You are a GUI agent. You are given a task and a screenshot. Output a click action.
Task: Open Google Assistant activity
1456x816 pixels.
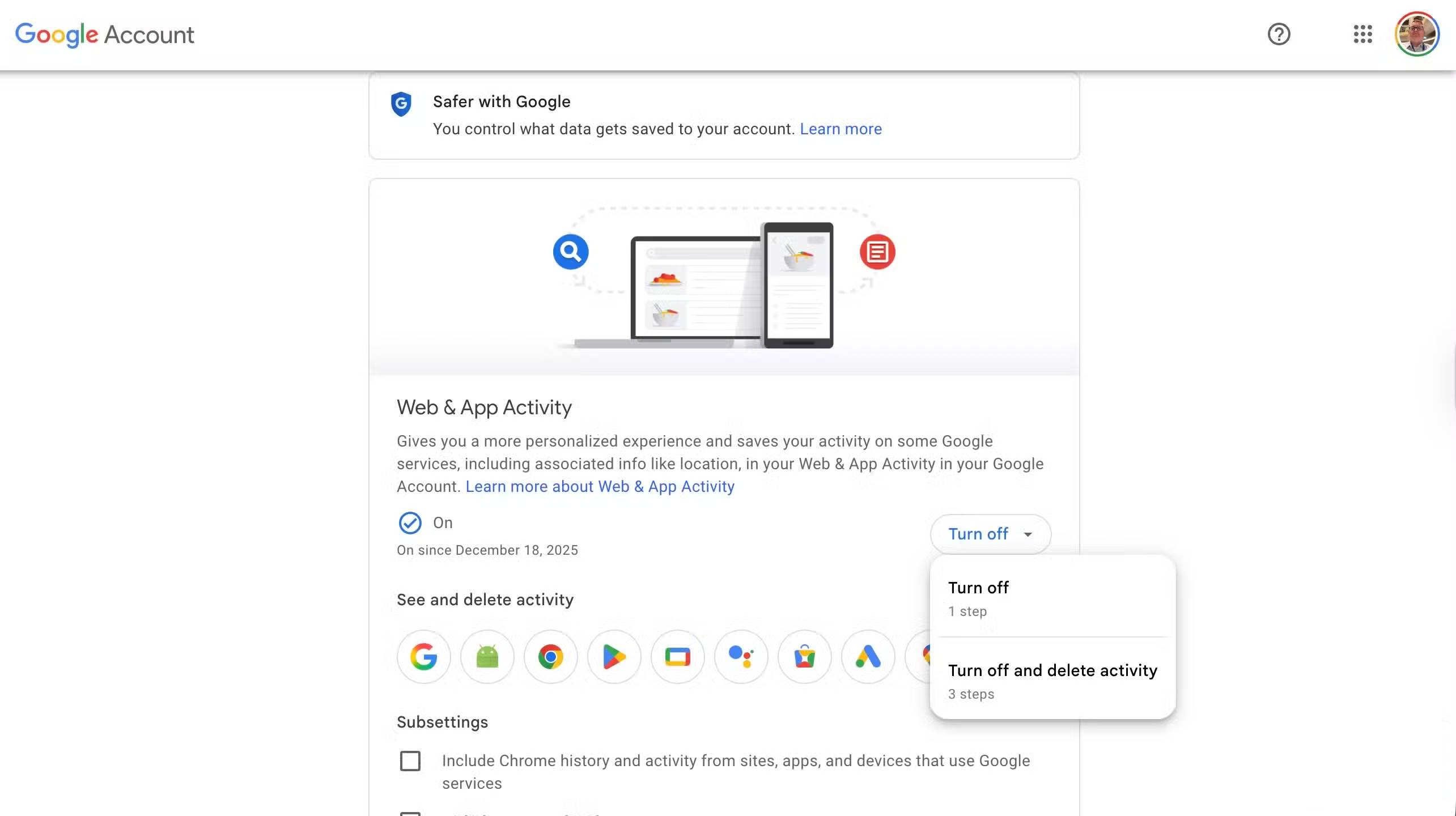coord(741,656)
